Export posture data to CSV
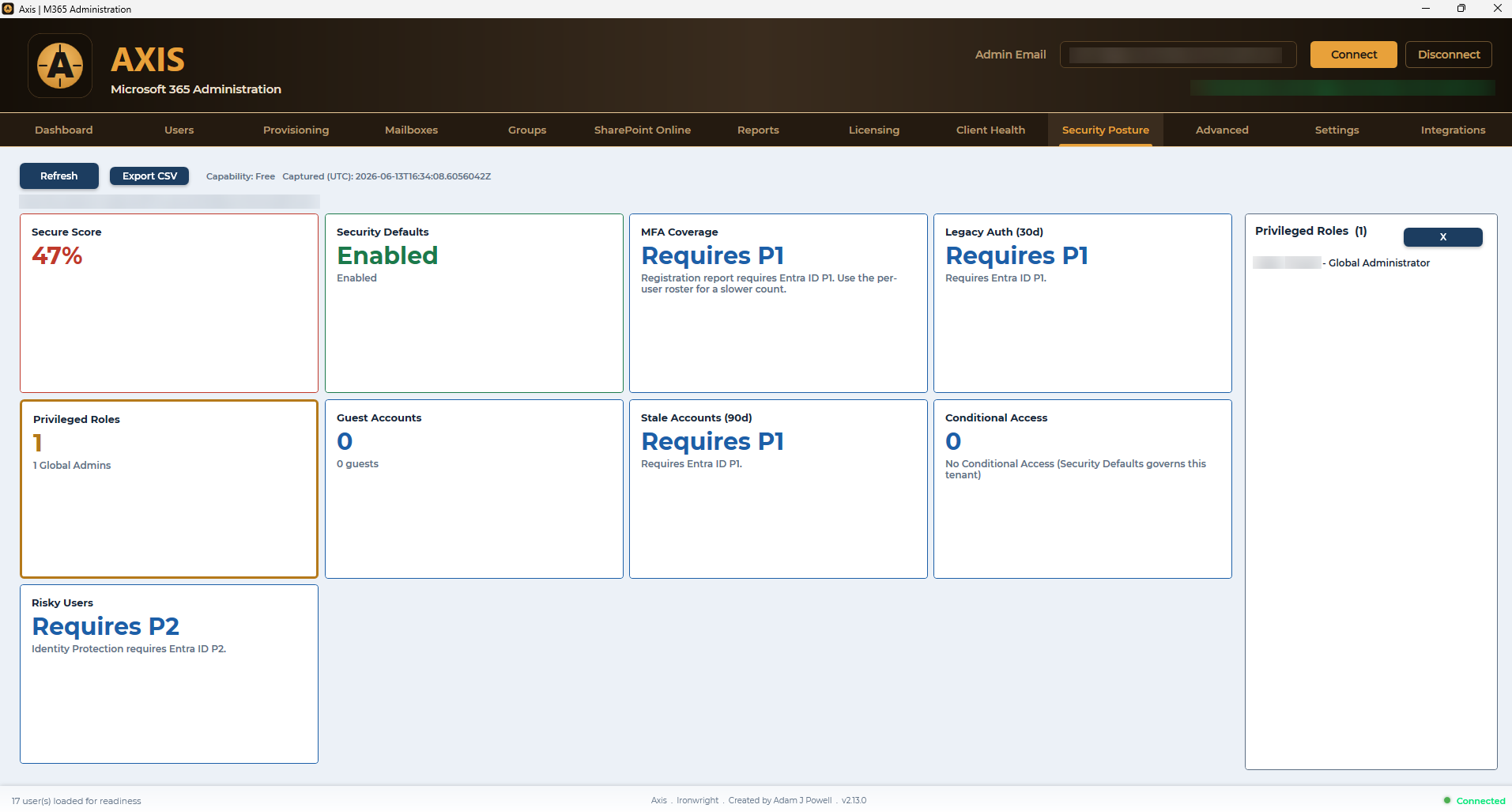Image resolution: width=1512 pixels, height=812 pixels. (x=149, y=176)
